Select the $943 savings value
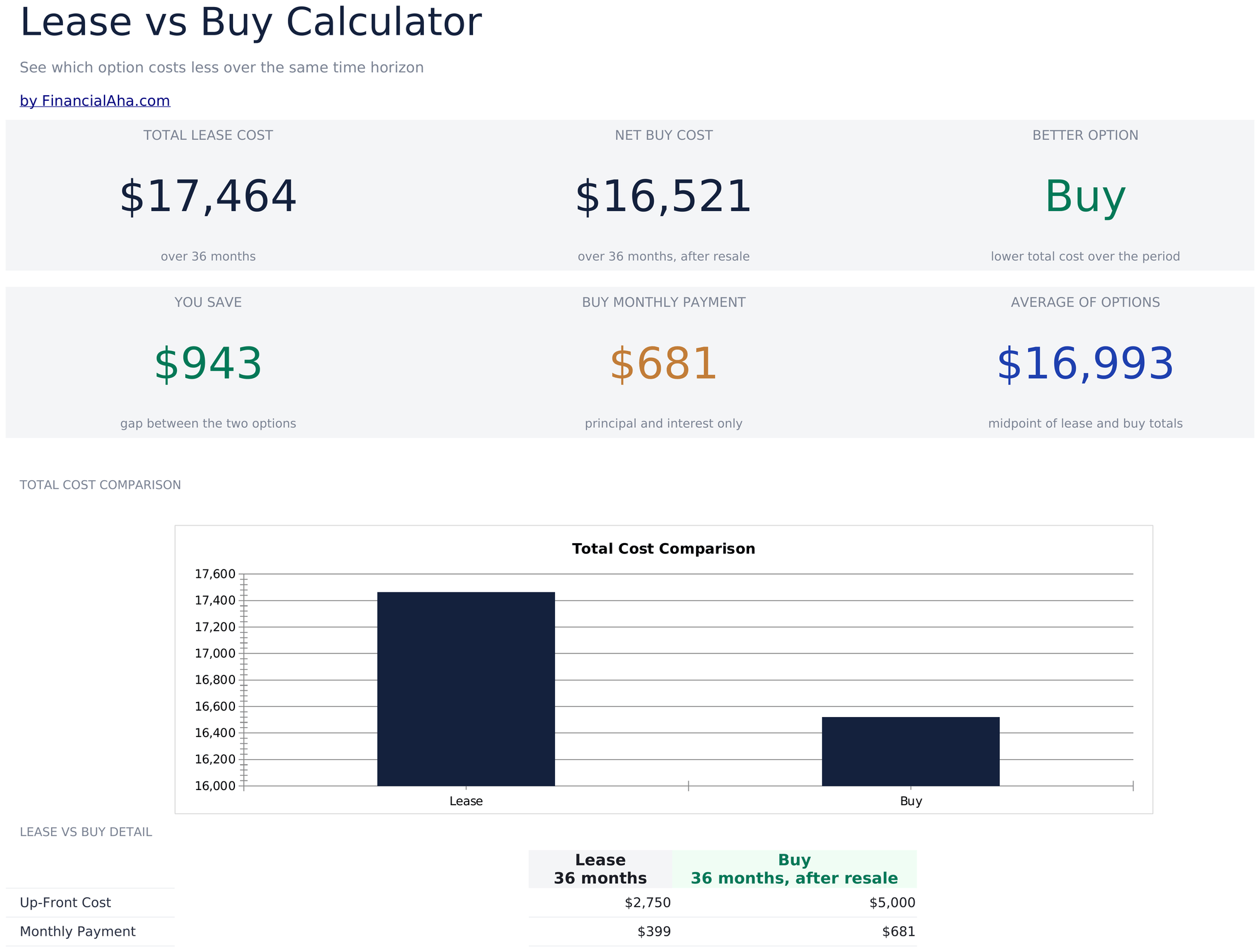Screen dimensions: 1260x952 208,364
